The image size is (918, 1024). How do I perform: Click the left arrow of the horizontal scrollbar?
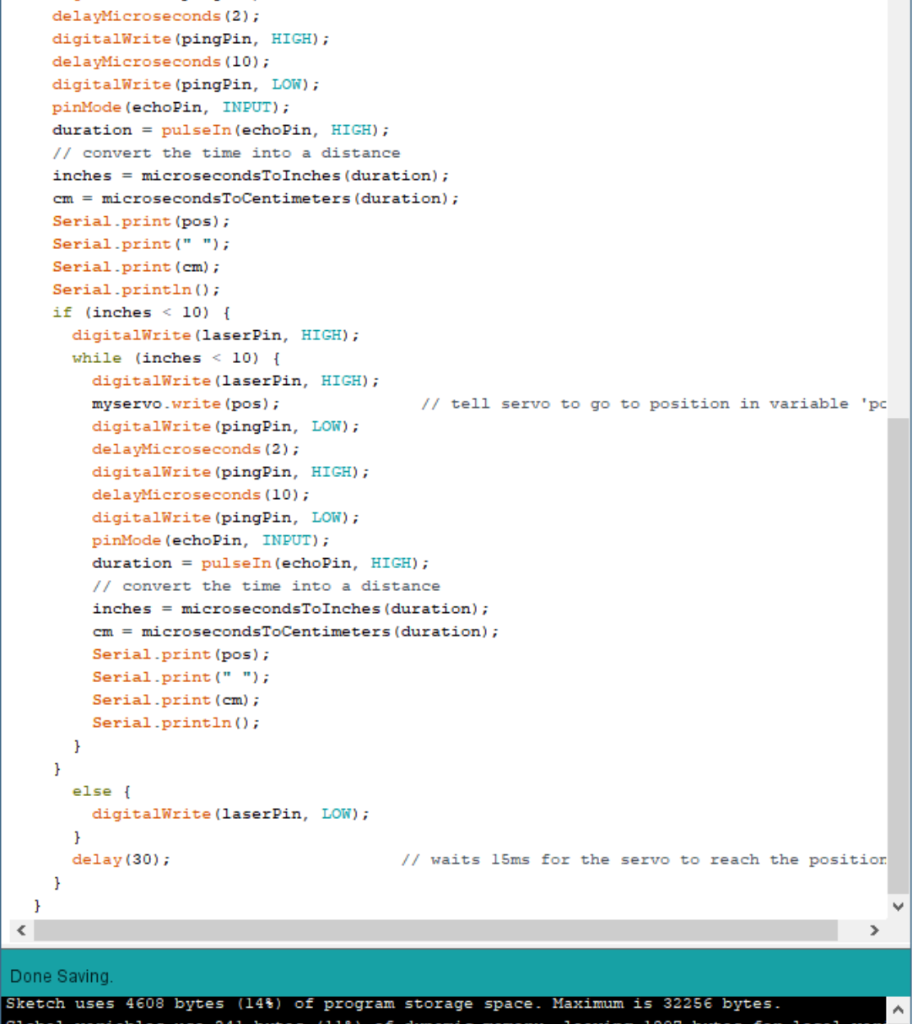click(20, 930)
